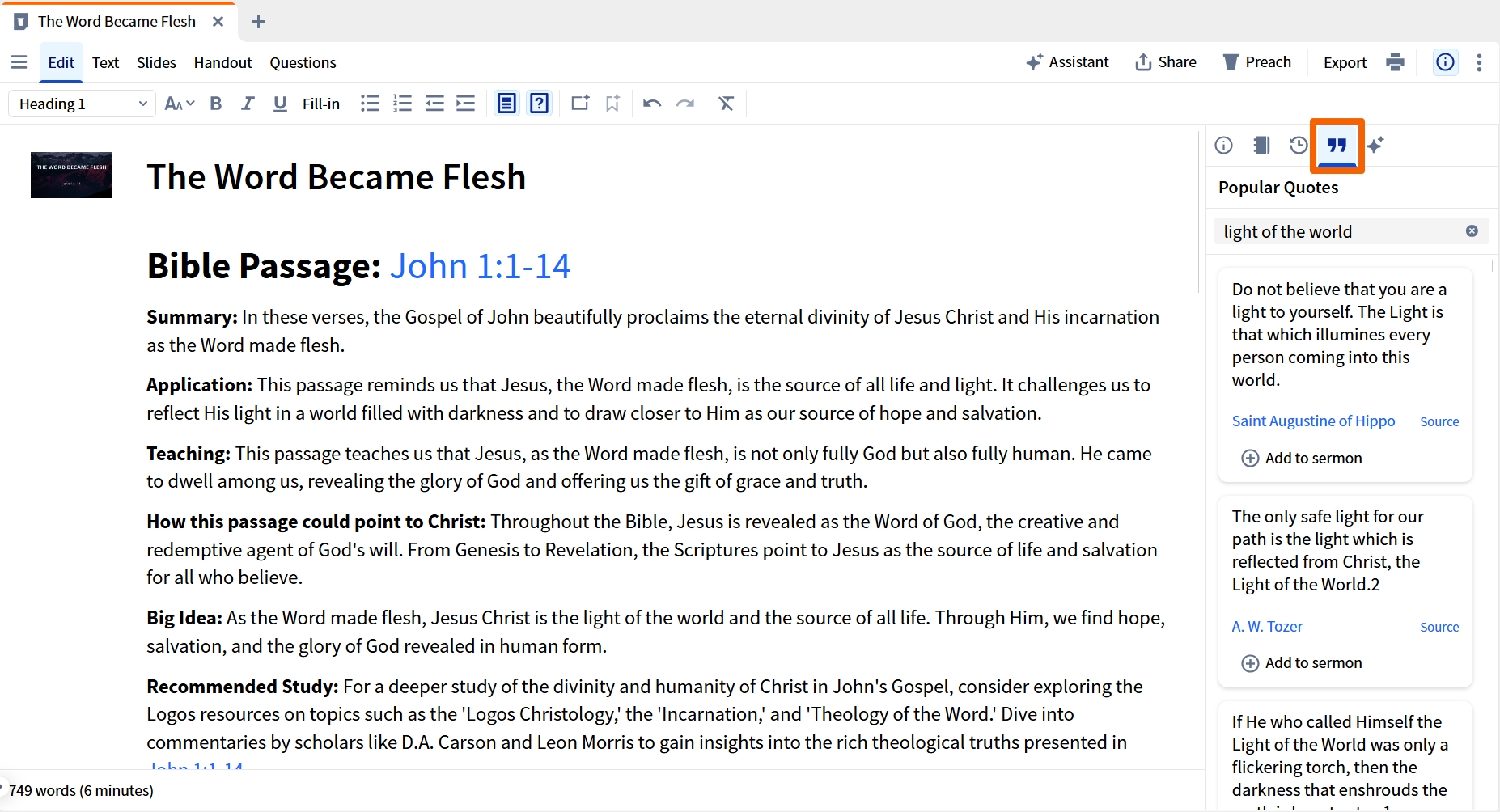Switch to the Slides tab
Image resolution: width=1500 pixels, height=812 pixels.
pyautogui.click(x=156, y=62)
